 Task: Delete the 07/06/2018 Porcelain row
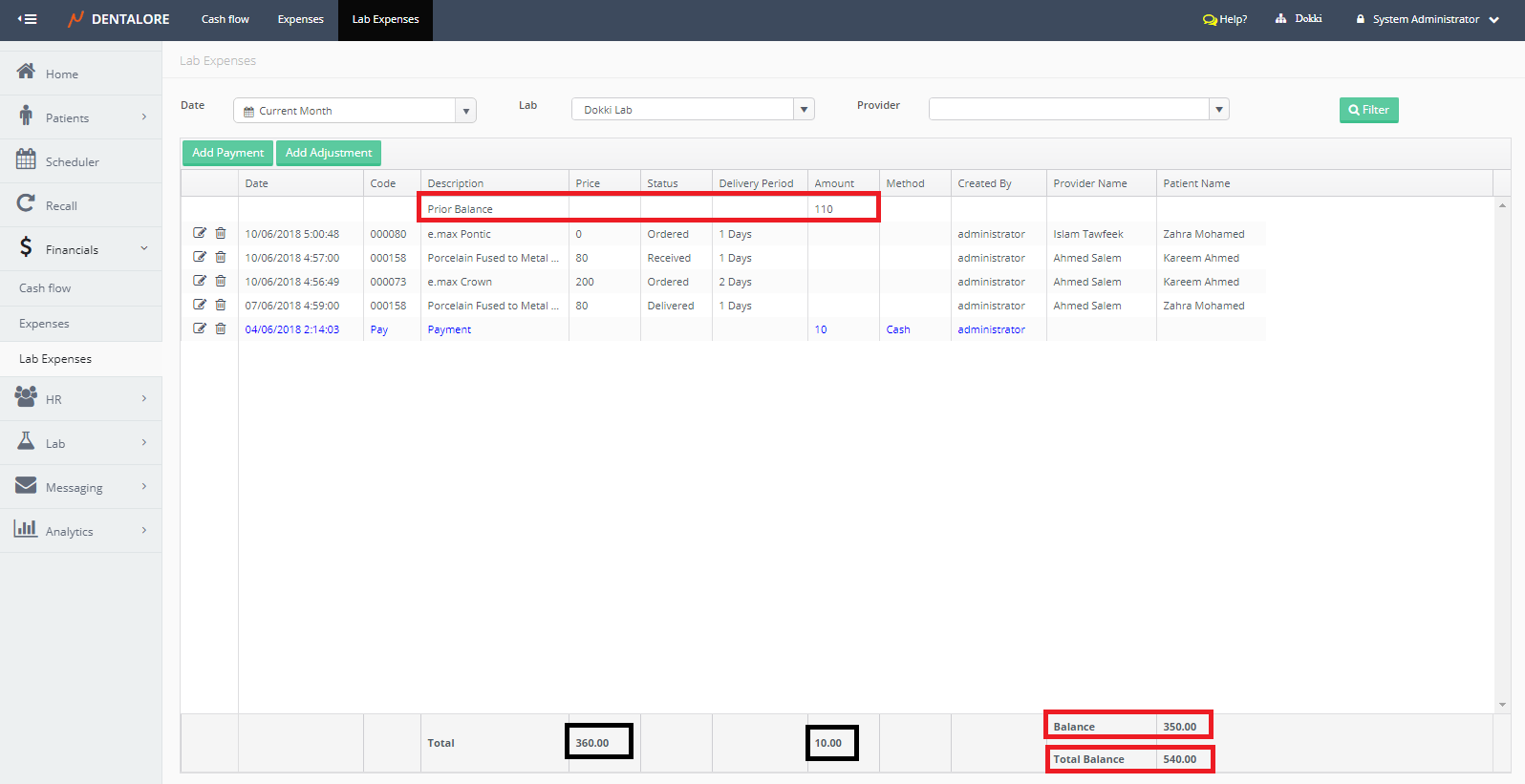pyautogui.click(x=221, y=305)
